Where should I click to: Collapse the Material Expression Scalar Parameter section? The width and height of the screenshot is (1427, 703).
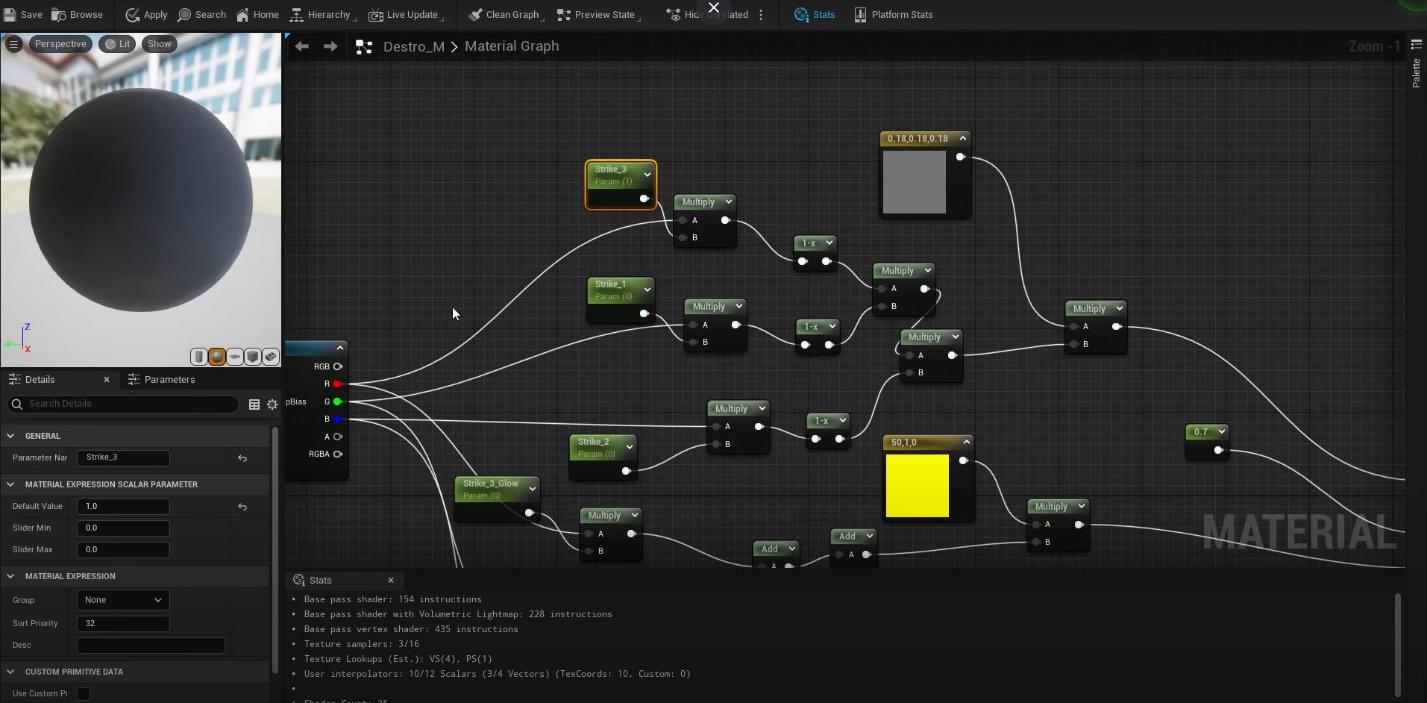(11, 484)
